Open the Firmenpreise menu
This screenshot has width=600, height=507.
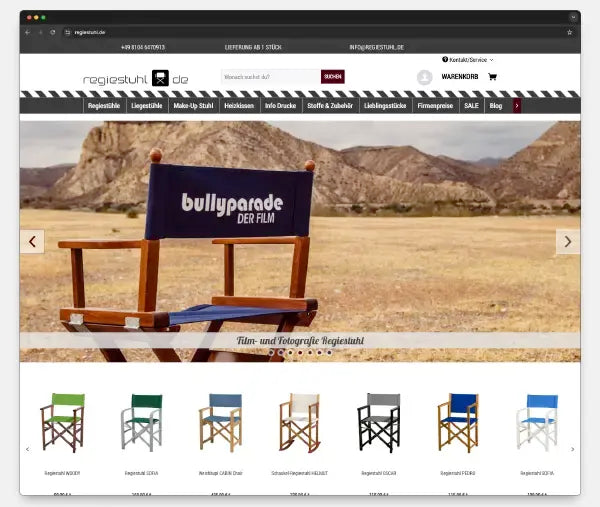[435, 106]
